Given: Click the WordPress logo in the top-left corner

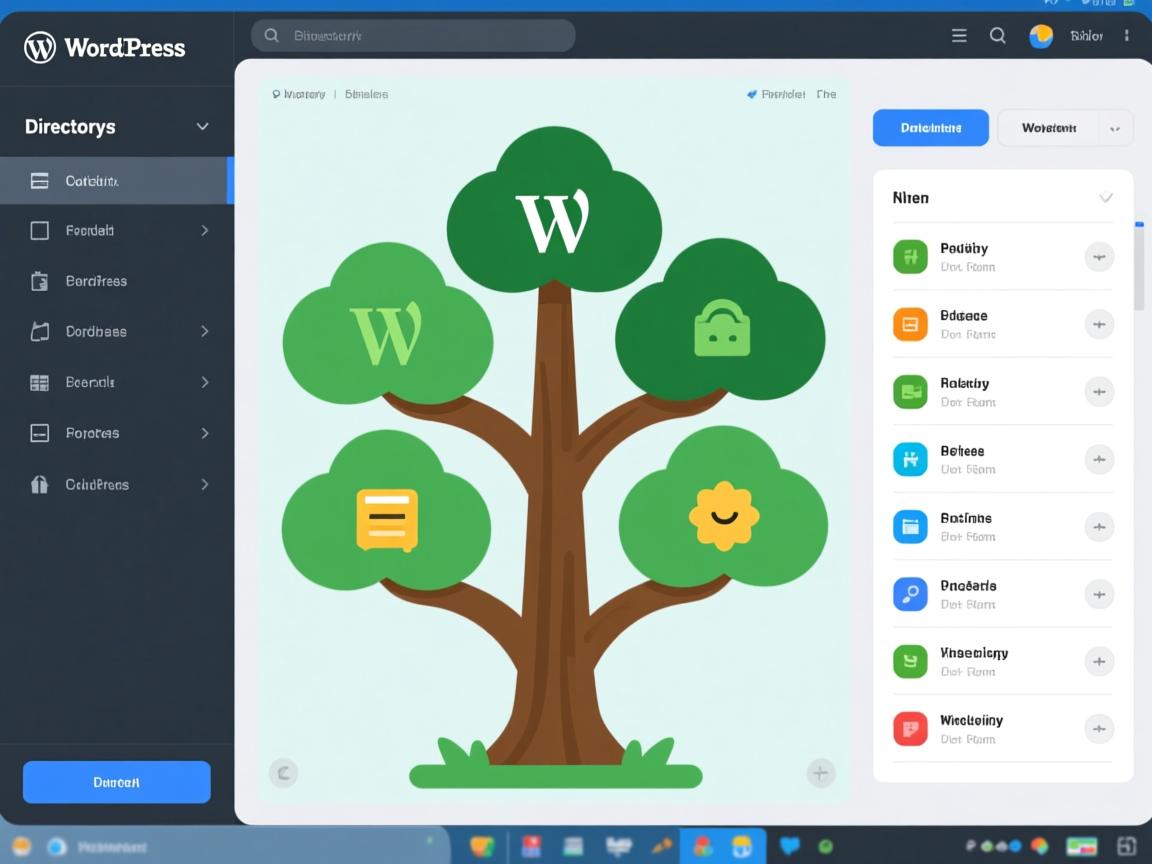Looking at the screenshot, I should [x=40, y=47].
